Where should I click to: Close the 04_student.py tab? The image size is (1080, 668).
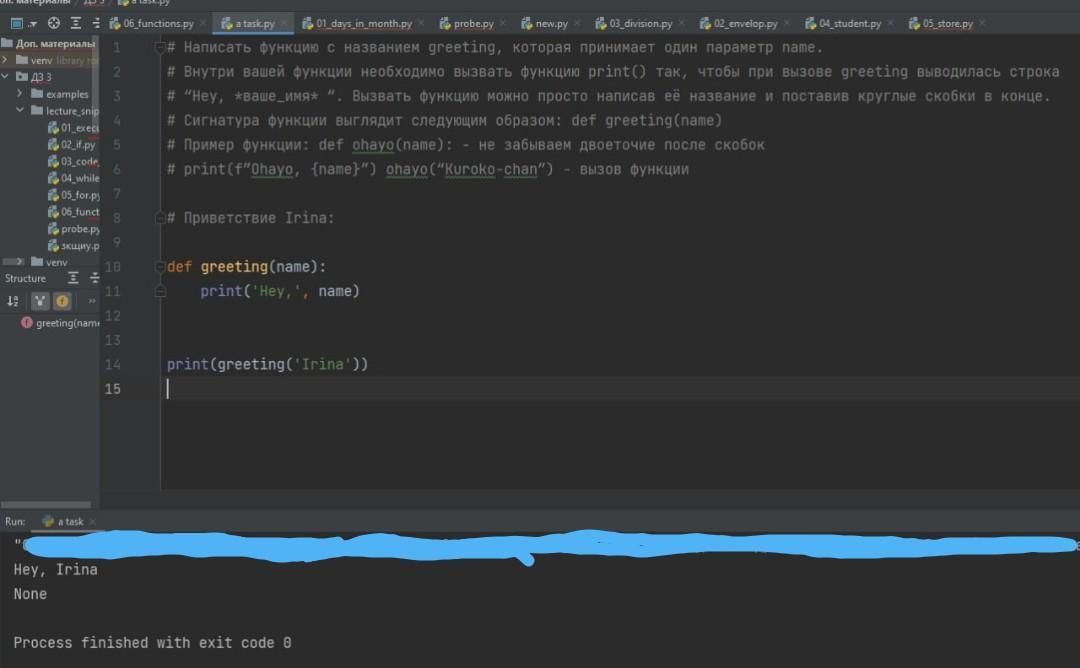coord(891,23)
